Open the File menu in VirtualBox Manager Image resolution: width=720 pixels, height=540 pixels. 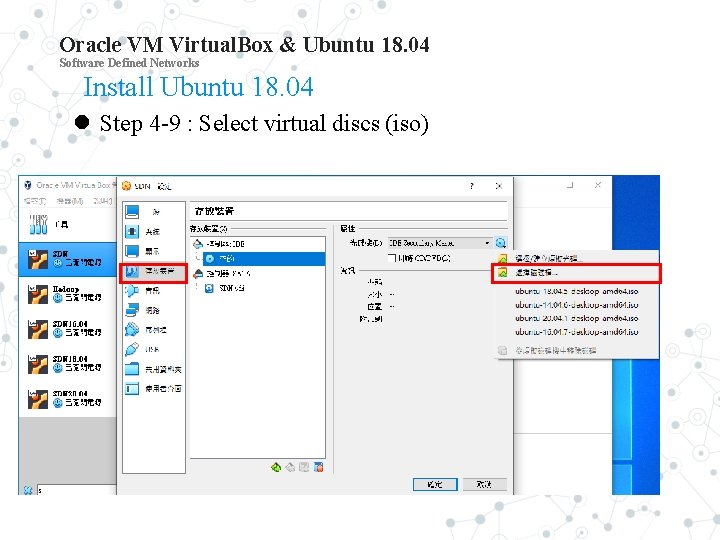coord(35,201)
